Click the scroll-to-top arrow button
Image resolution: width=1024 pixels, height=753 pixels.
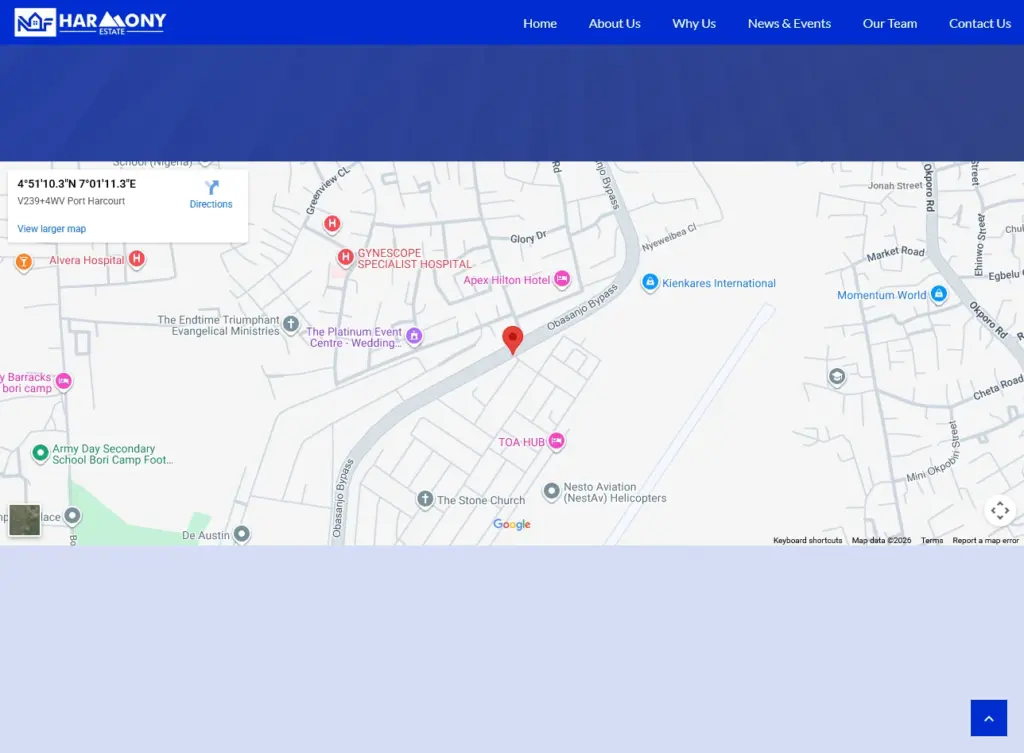[988, 717]
